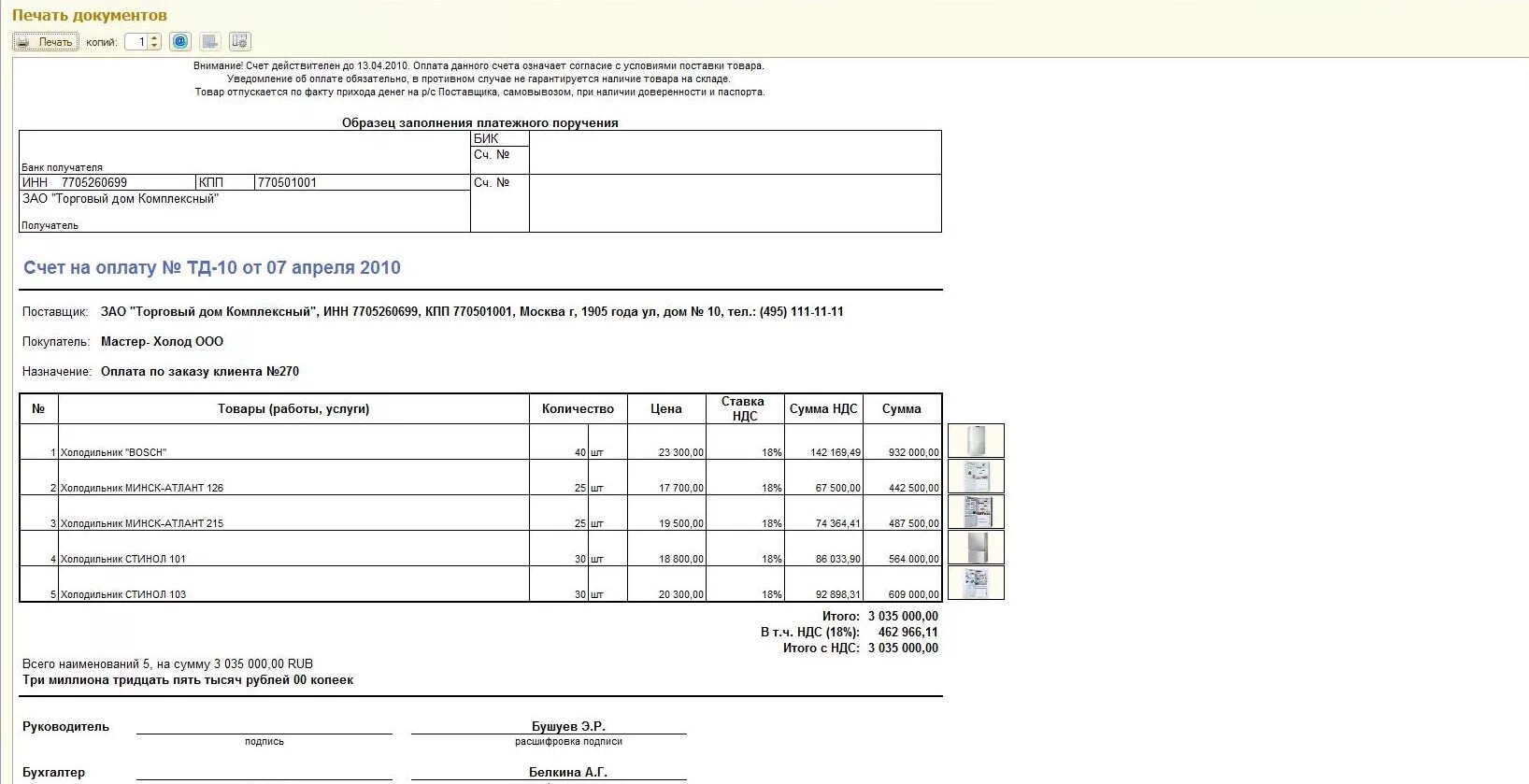Image resolution: width=1529 pixels, height=784 pixels.
Task: Click the invoice title Счет на оплату № ТД-10
Action: pos(212,268)
